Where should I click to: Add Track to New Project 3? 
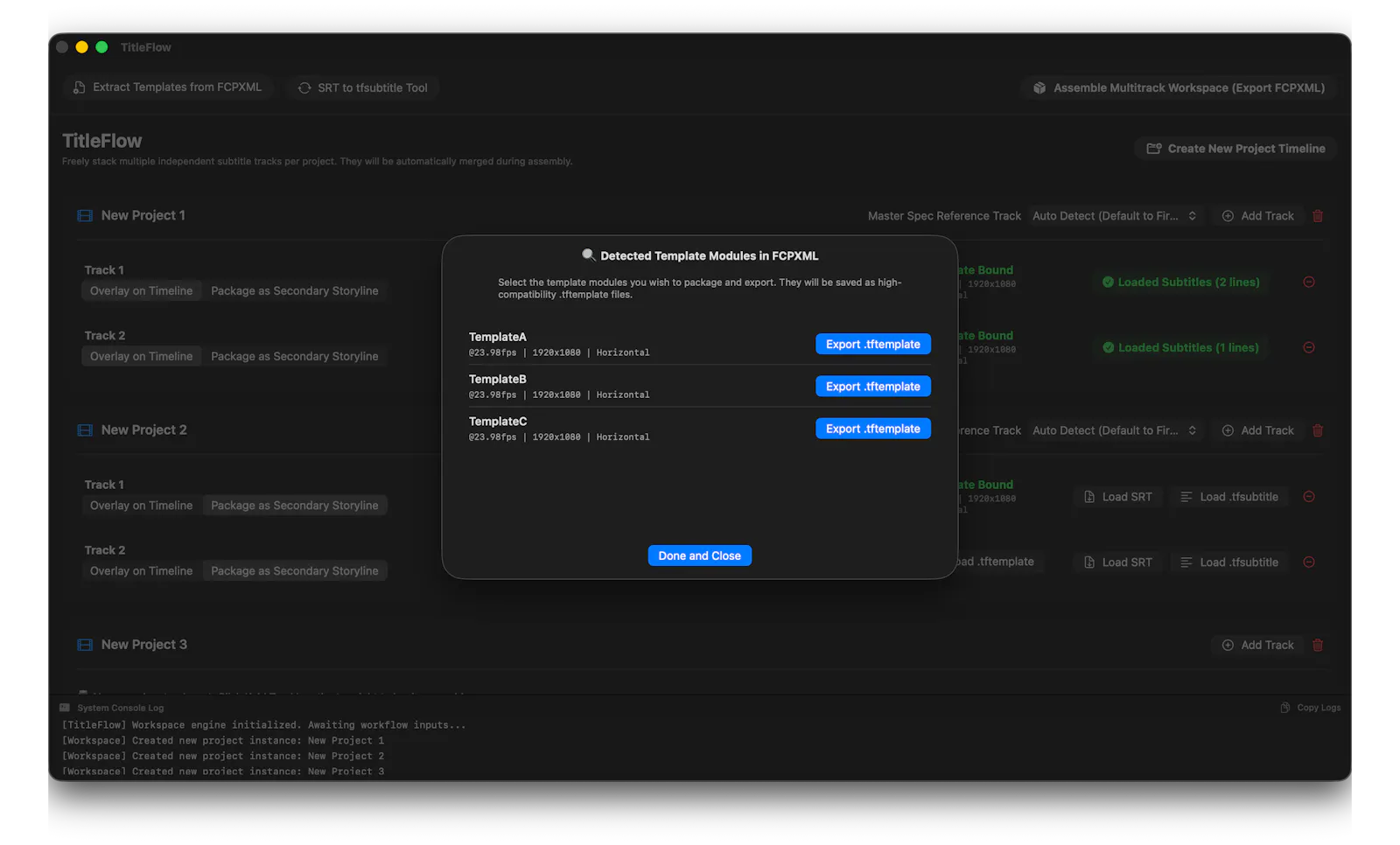click(1257, 645)
